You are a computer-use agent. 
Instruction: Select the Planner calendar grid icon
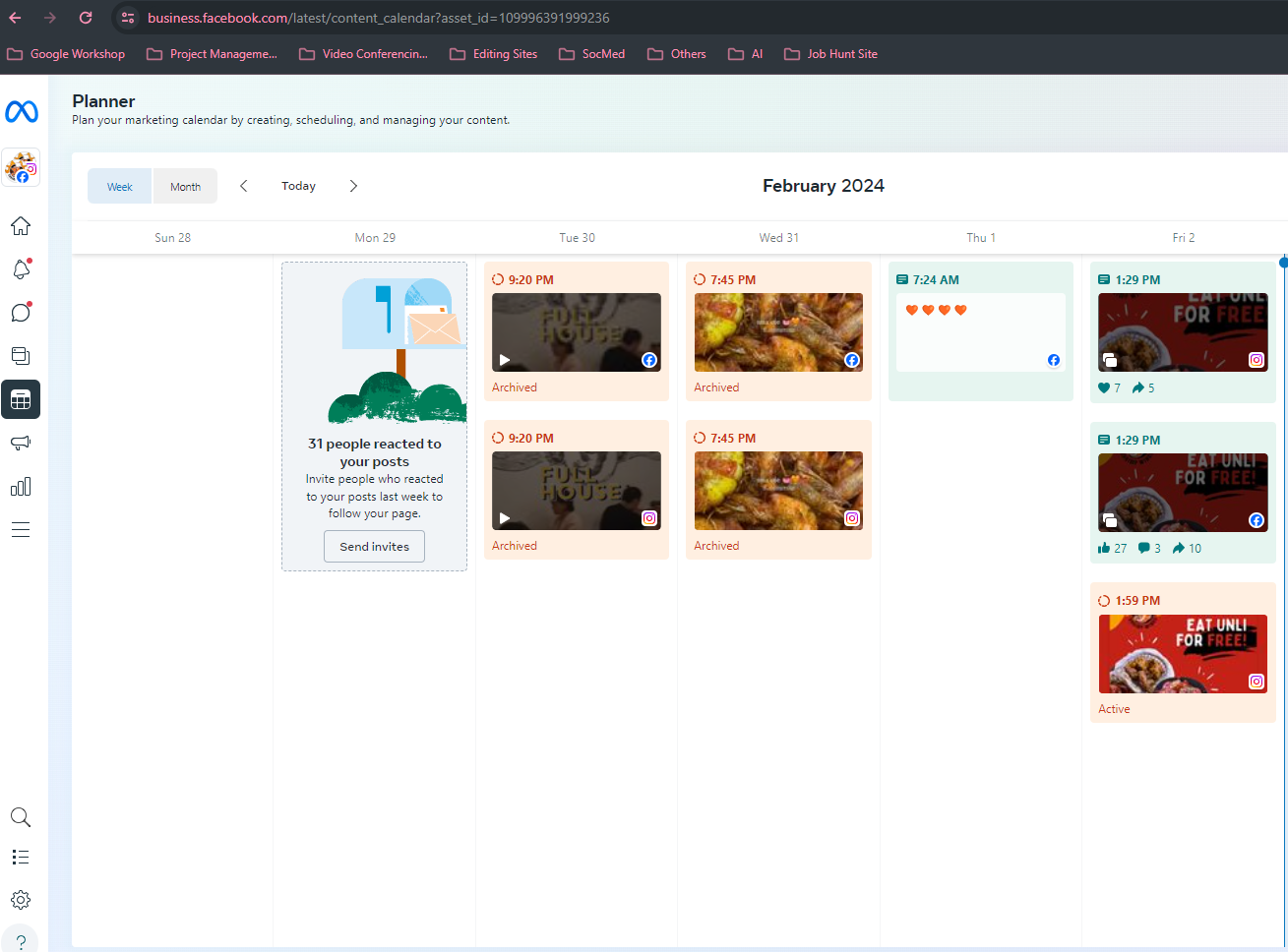point(21,399)
